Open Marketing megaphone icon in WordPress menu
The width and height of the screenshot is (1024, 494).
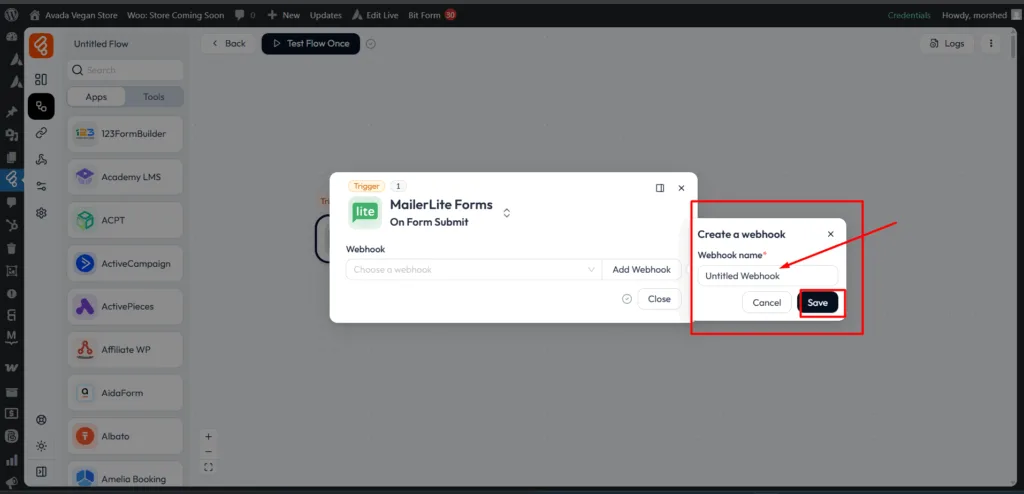point(11,483)
